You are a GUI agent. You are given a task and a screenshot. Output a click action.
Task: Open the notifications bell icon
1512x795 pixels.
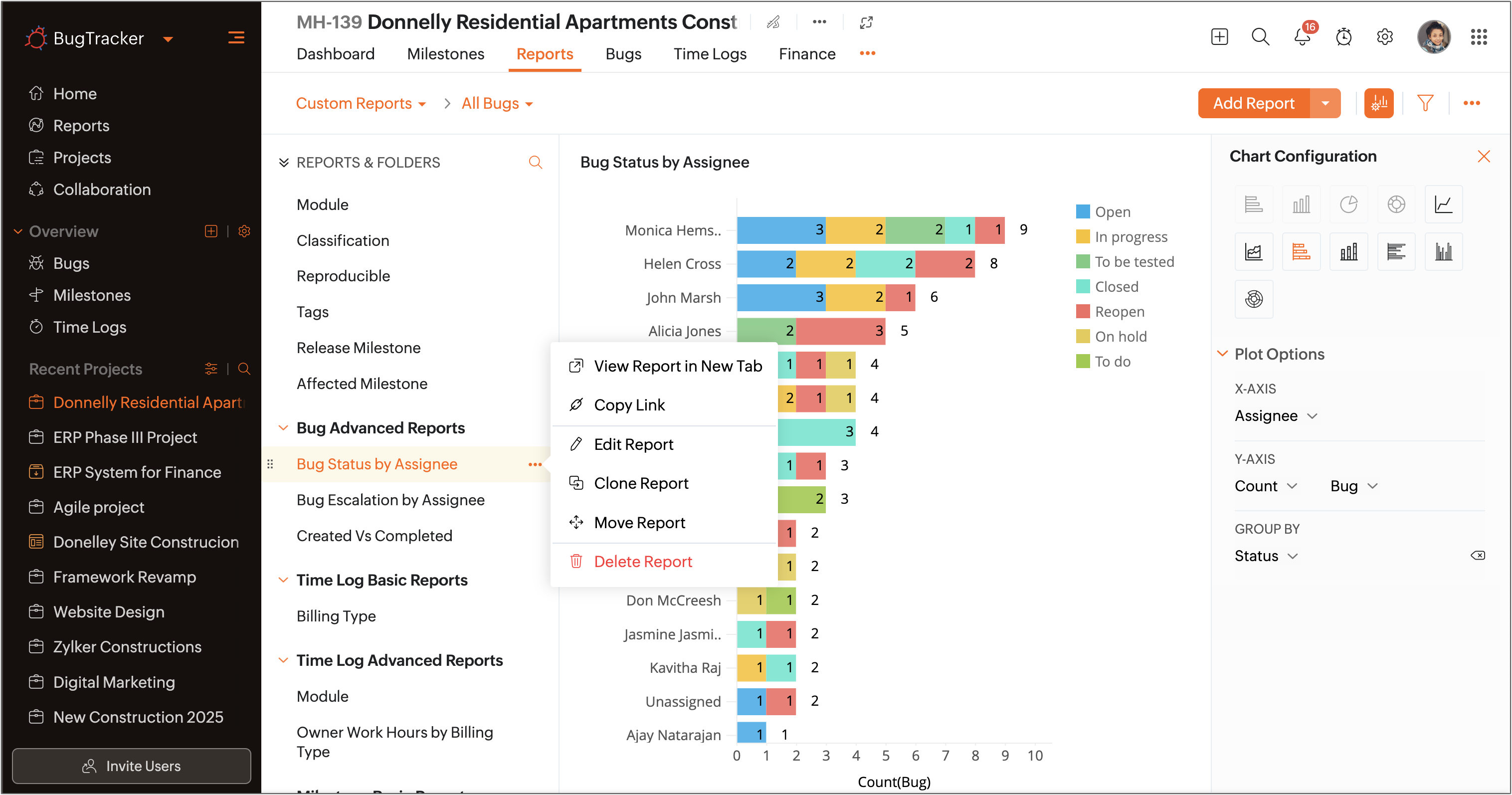[1301, 37]
